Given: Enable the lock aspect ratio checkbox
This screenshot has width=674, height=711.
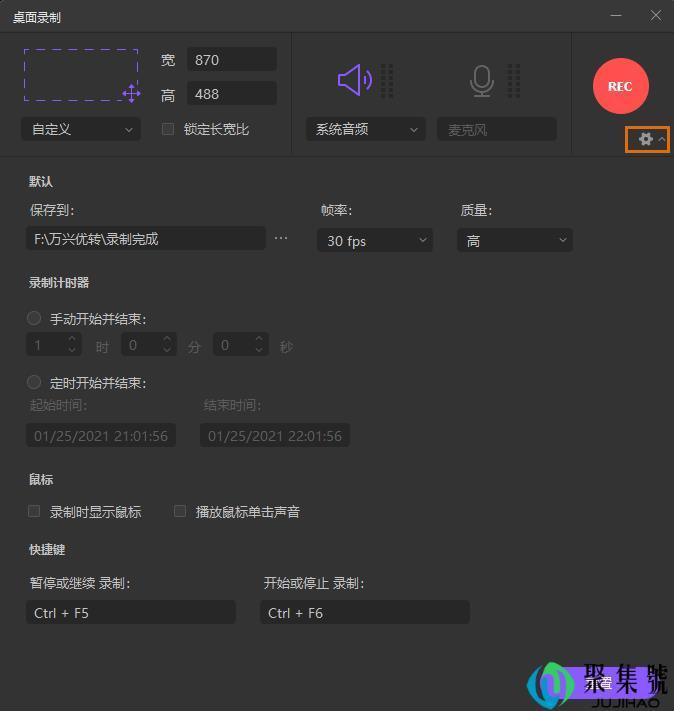Looking at the screenshot, I should (168, 129).
